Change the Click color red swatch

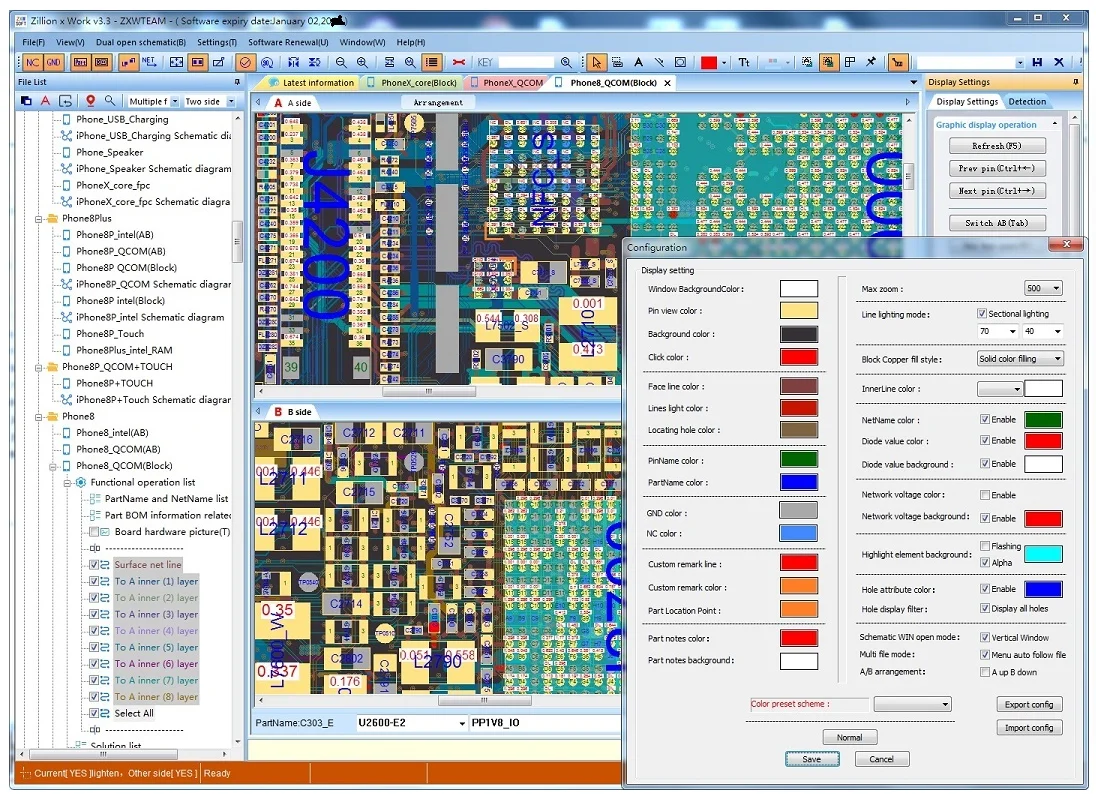click(798, 356)
